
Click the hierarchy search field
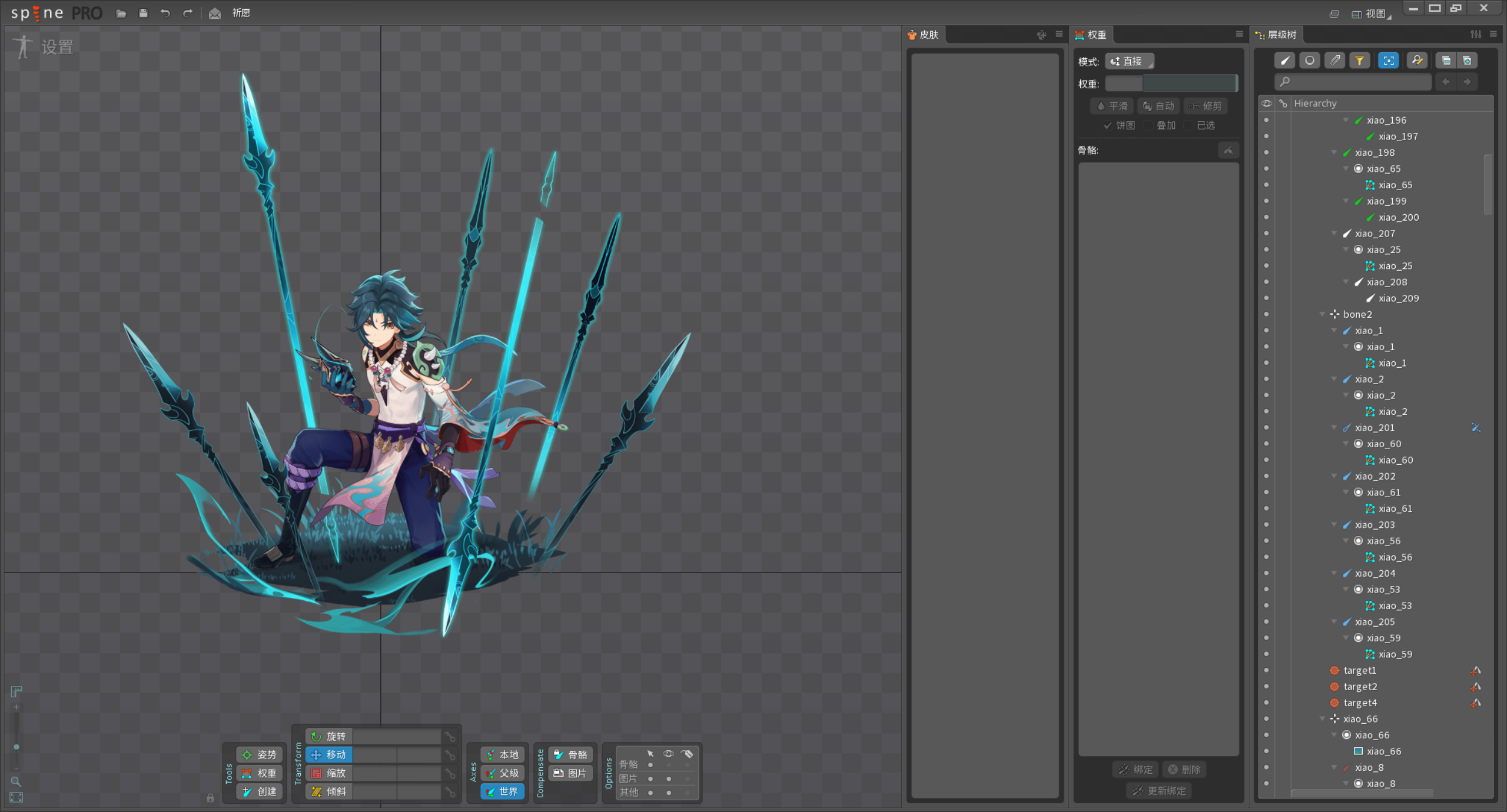pos(1353,82)
